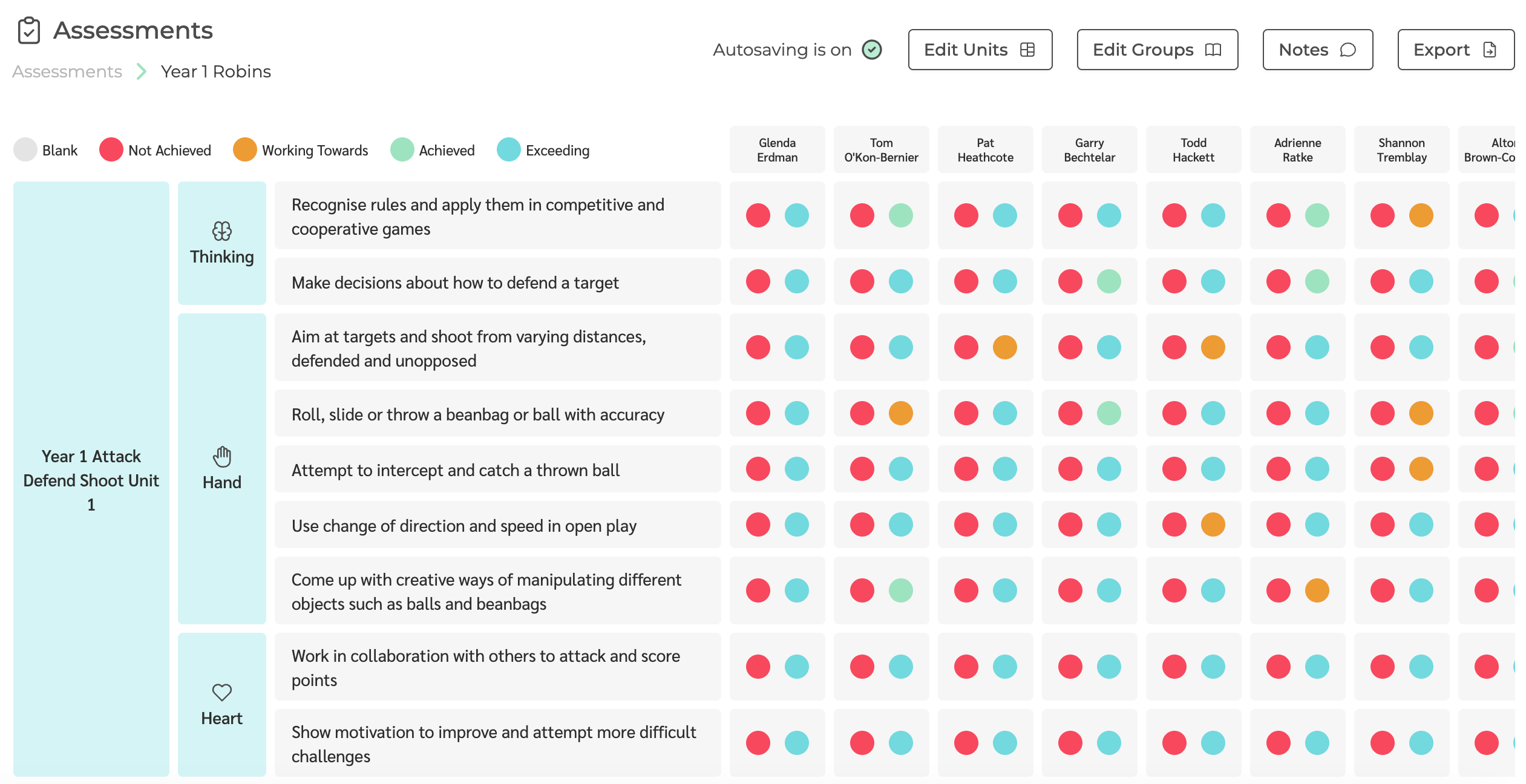The width and height of the screenshot is (1526, 784).
Task: Collapse the Thinking category section
Action: [x=221, y=242]
